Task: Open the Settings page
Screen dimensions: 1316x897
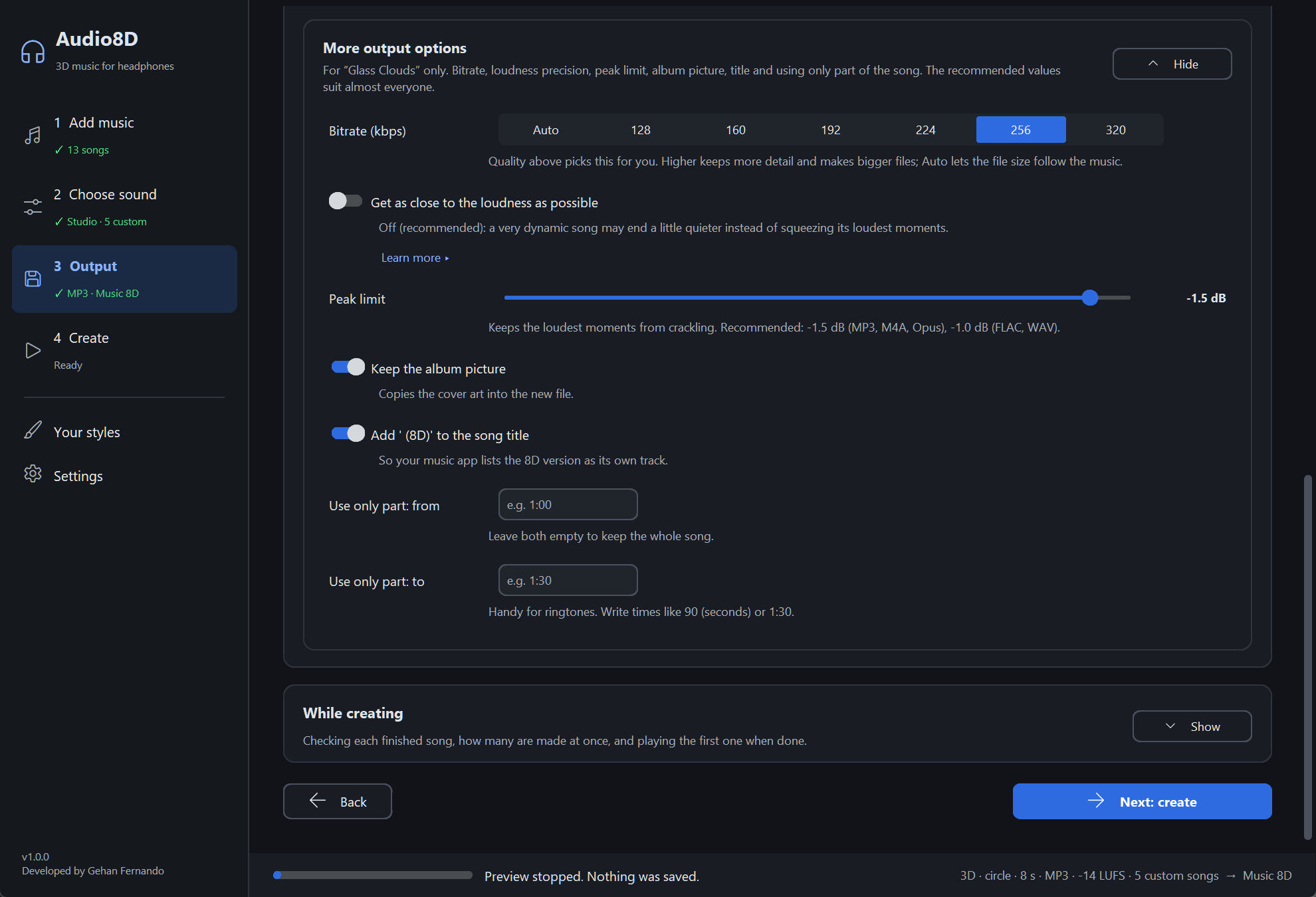Action: coord(124,476)
